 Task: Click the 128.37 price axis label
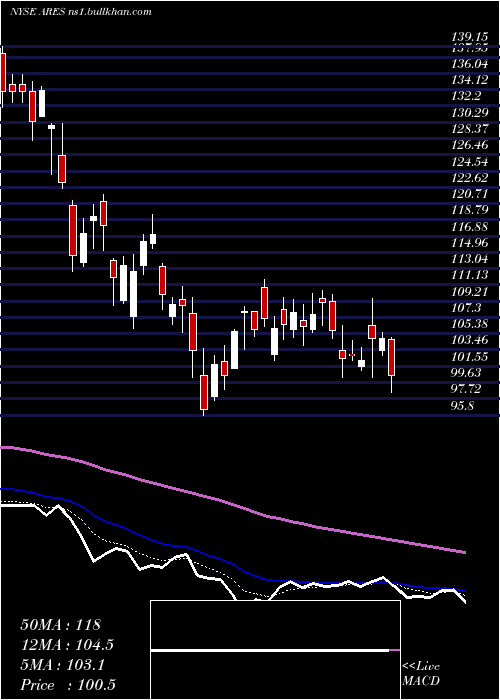[x=469, y=129]
